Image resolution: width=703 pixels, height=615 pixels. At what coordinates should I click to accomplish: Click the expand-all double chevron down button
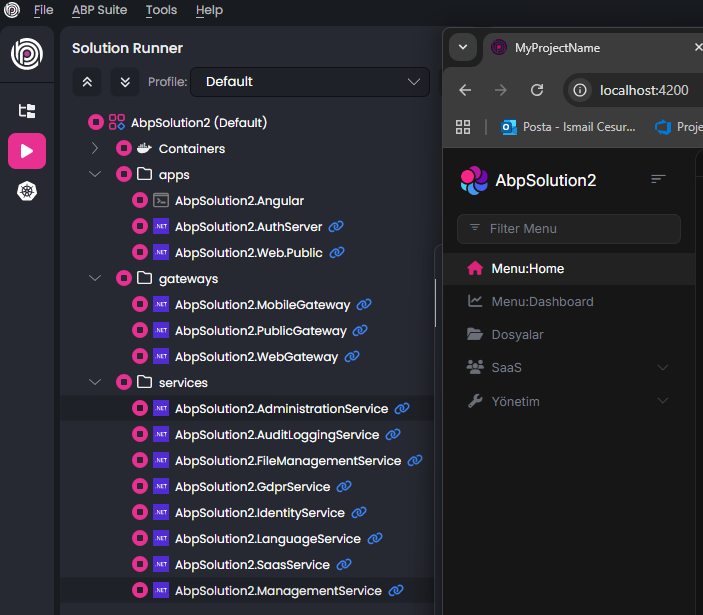click(125, 82)
